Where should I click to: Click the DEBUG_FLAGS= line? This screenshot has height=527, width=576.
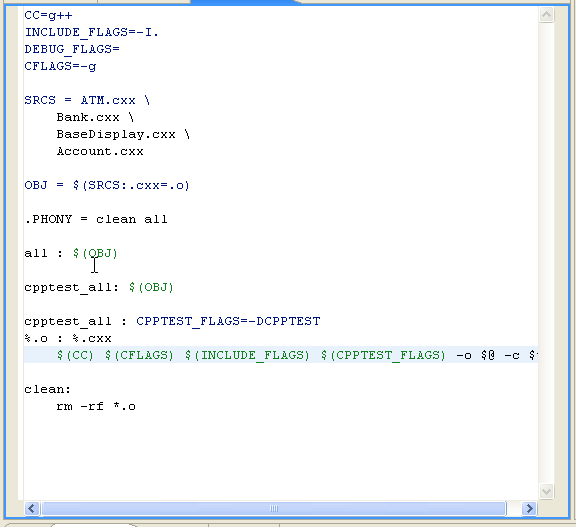pos(72,50)
